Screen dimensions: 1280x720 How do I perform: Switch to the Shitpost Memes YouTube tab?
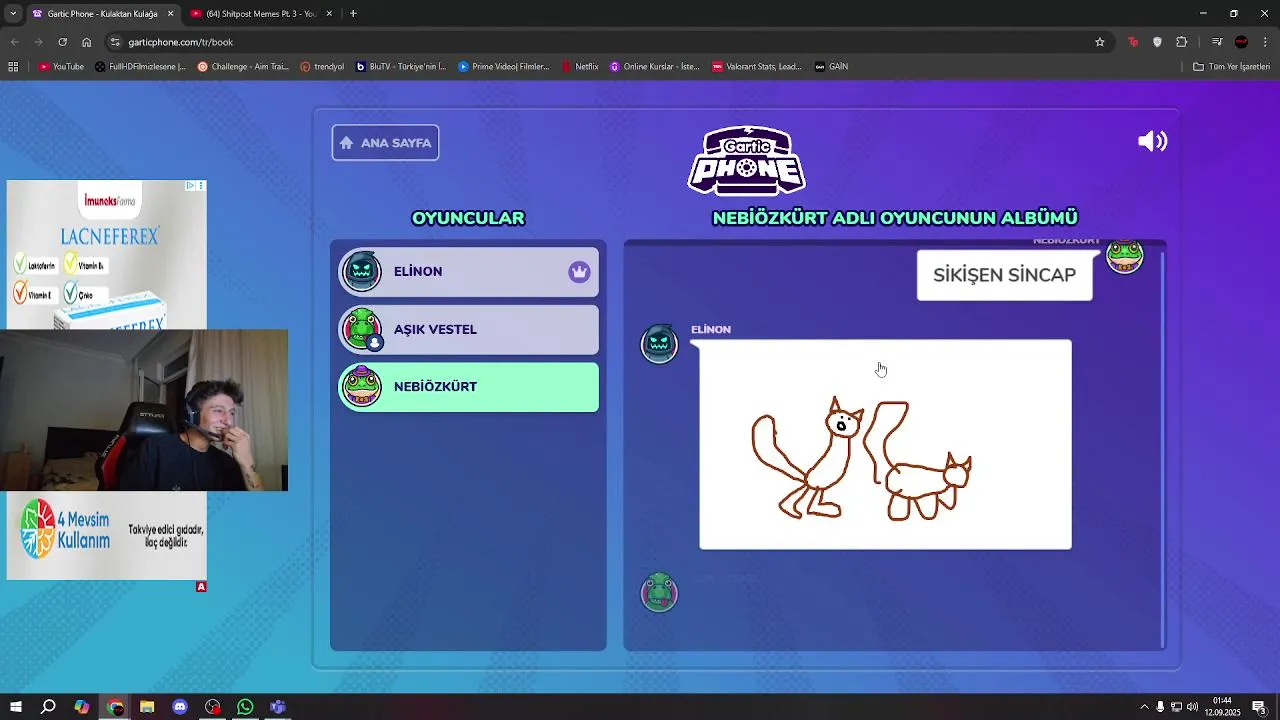tap(260, 14)
